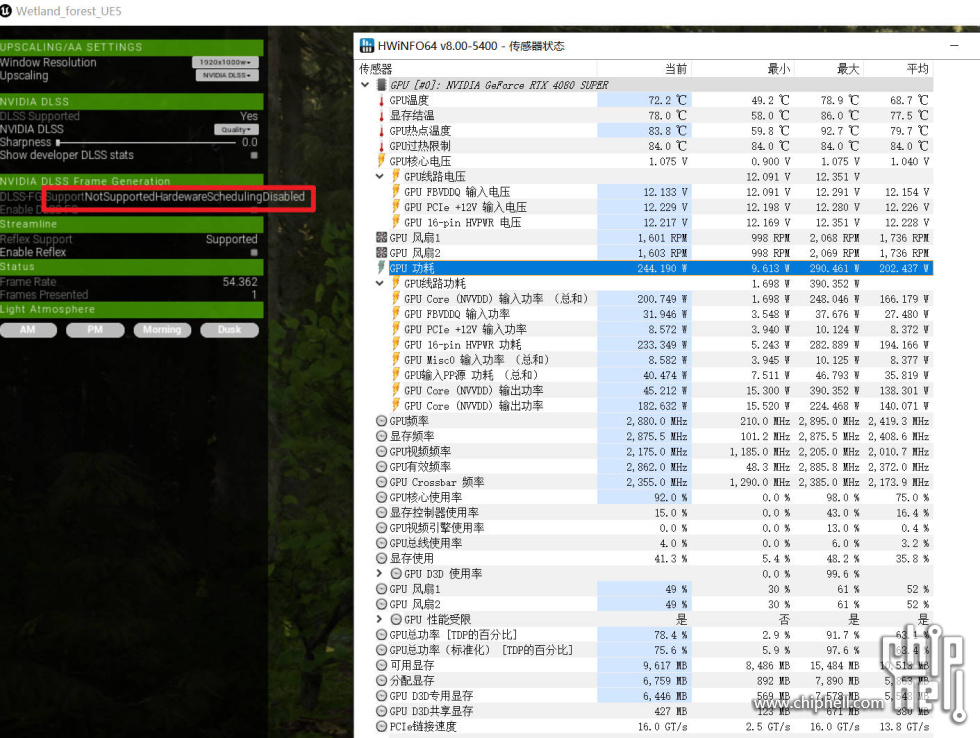Click thermometer icon next to GPU热点温度

point(381,131)
